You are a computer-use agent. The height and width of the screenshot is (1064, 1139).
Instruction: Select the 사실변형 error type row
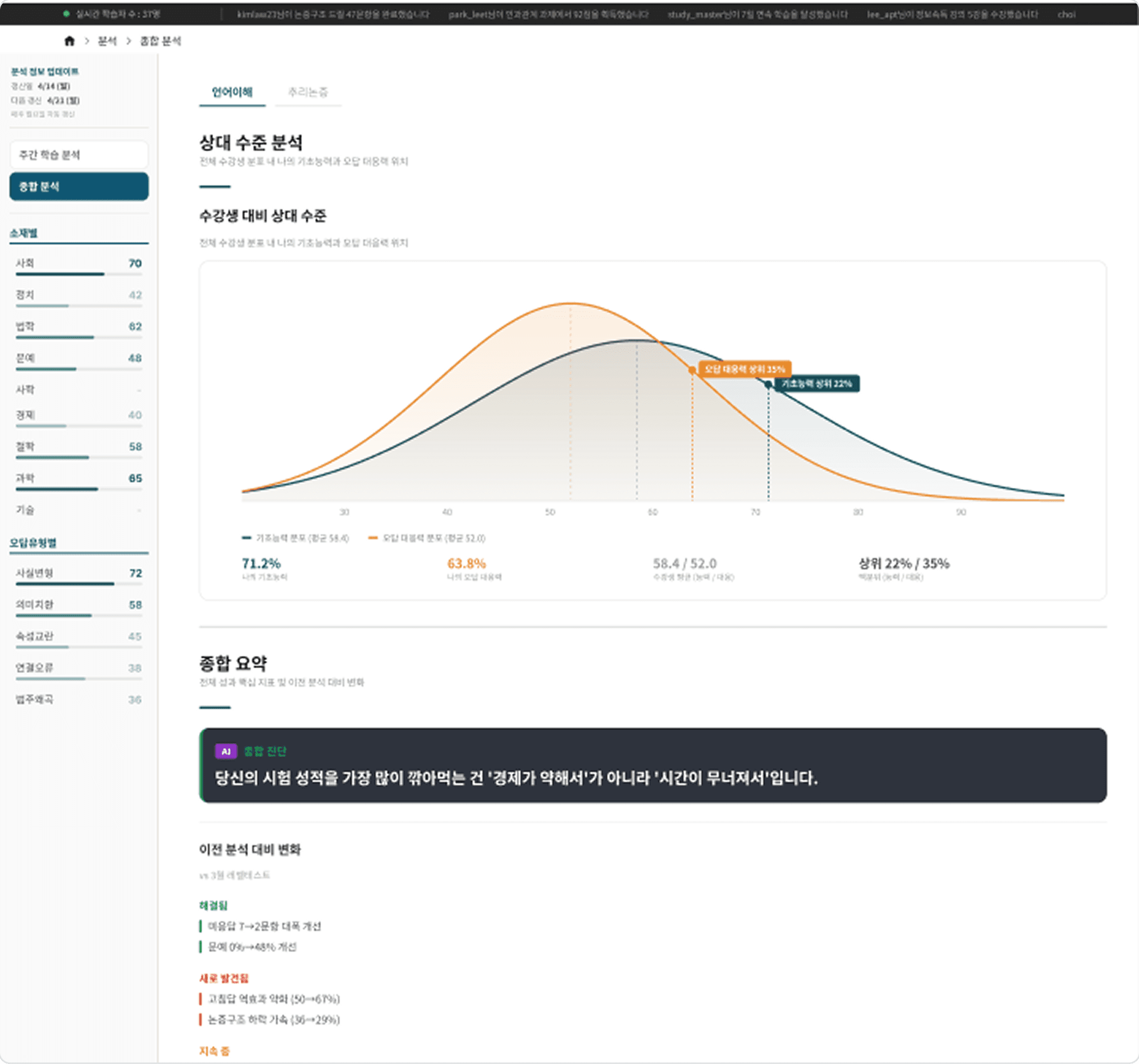[79, 576]
